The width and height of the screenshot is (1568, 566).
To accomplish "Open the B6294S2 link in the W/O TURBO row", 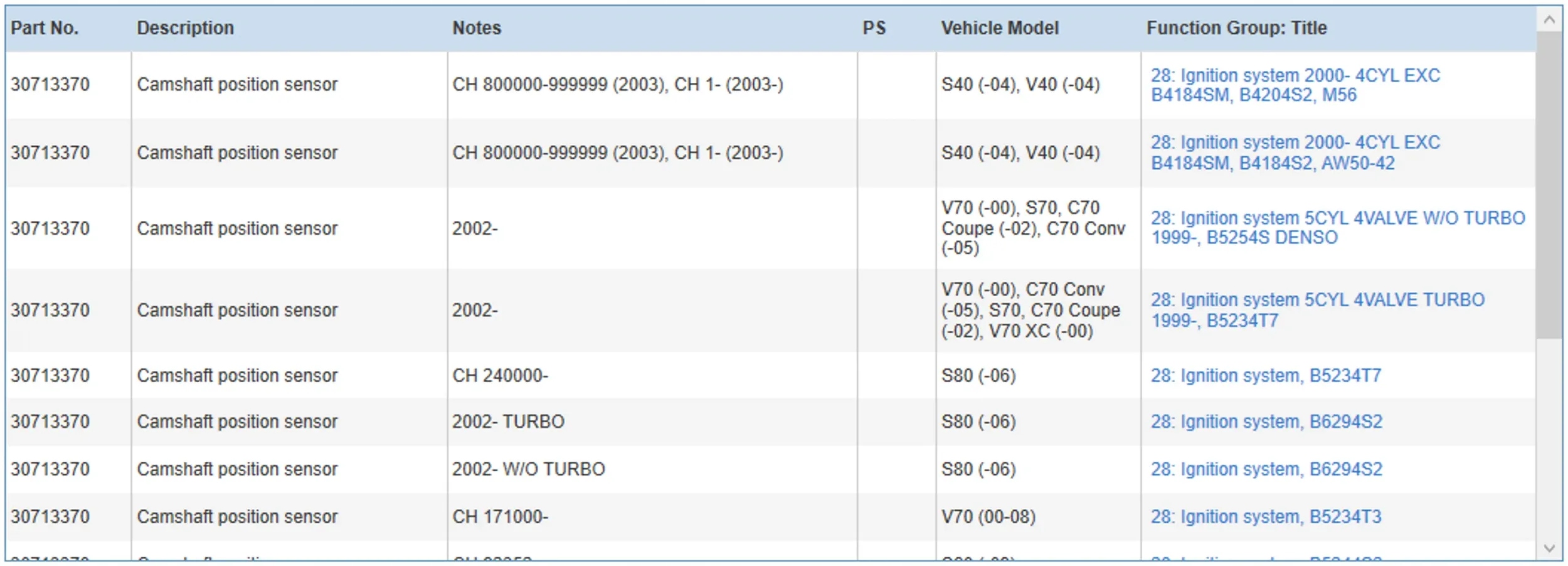I will coord(1266,469).
